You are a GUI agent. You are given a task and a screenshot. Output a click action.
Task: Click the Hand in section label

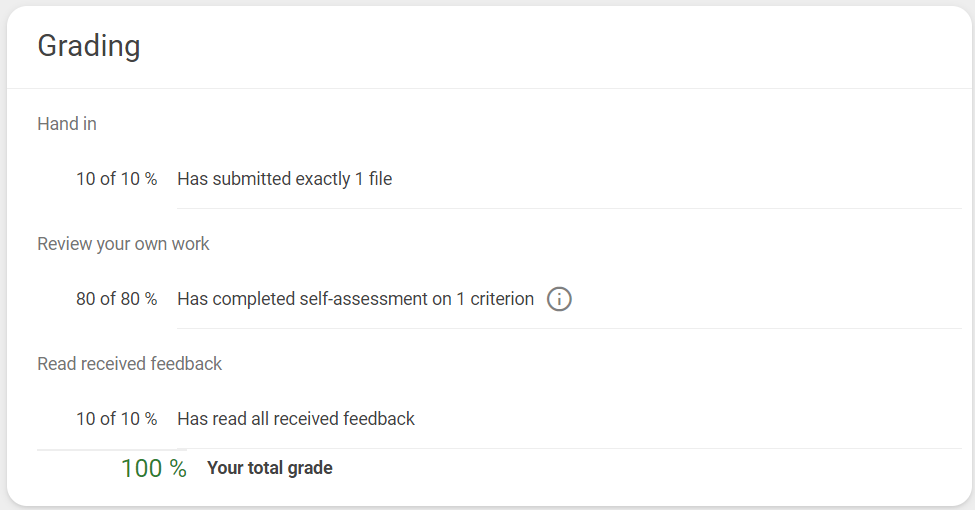click(x=67, y=124)
